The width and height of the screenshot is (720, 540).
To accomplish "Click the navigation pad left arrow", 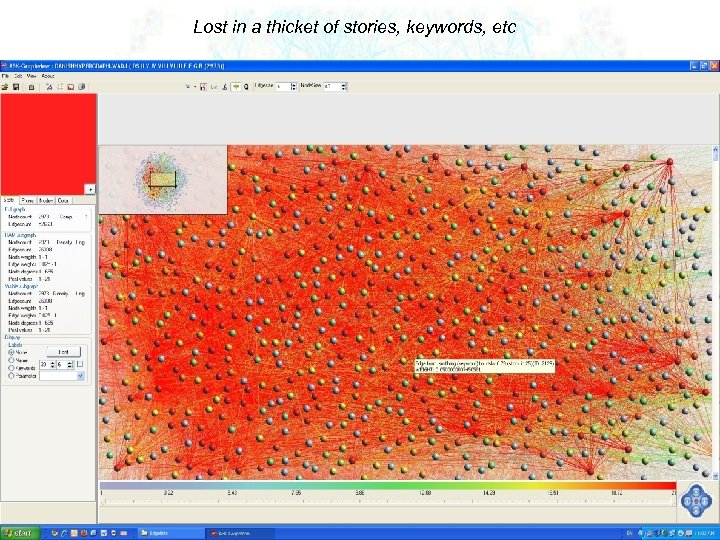I will (687, 501).
